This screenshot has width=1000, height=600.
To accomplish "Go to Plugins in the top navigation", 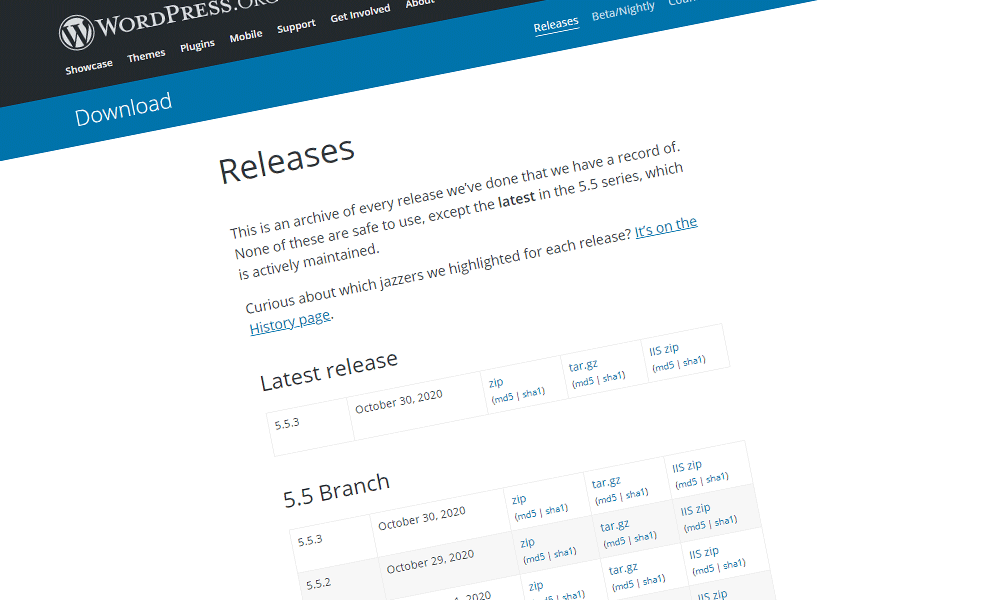I will [197, 45].
